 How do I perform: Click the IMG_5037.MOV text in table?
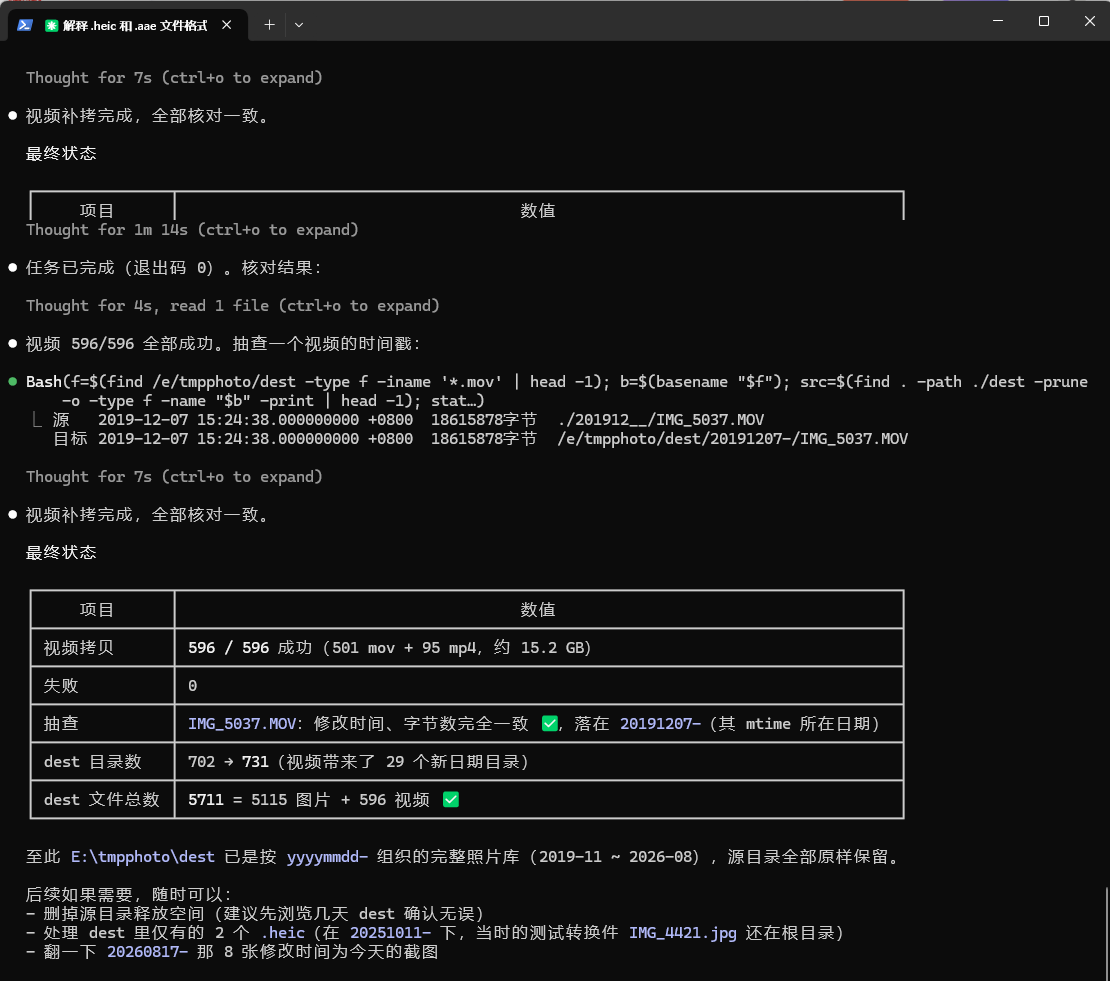click(241, 723)
